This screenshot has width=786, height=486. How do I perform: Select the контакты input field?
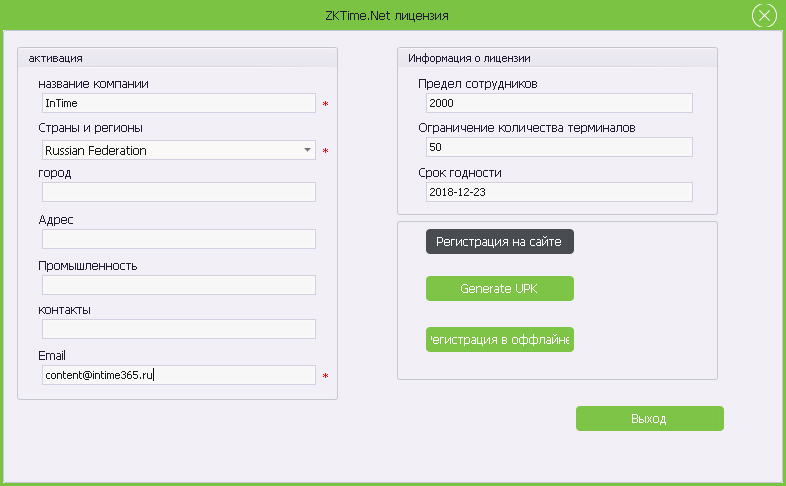point(179,329)
